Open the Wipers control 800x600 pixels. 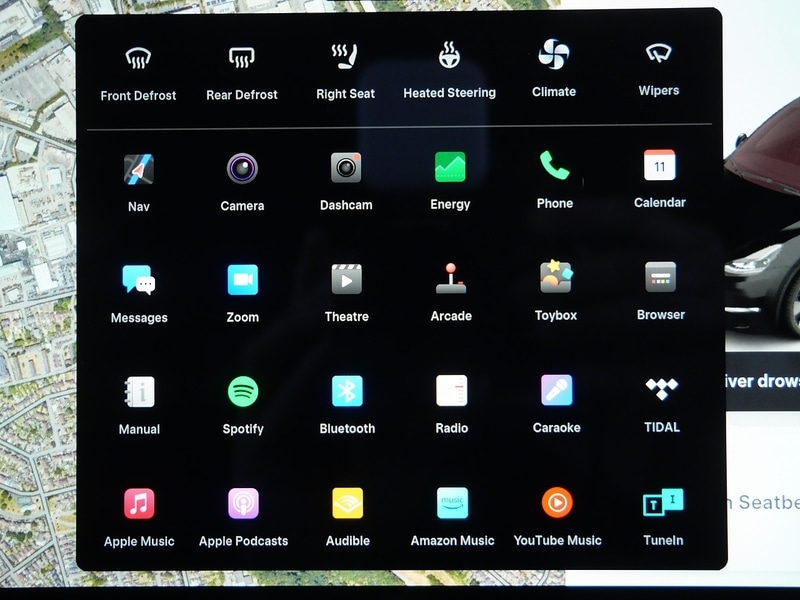[658, 54]
